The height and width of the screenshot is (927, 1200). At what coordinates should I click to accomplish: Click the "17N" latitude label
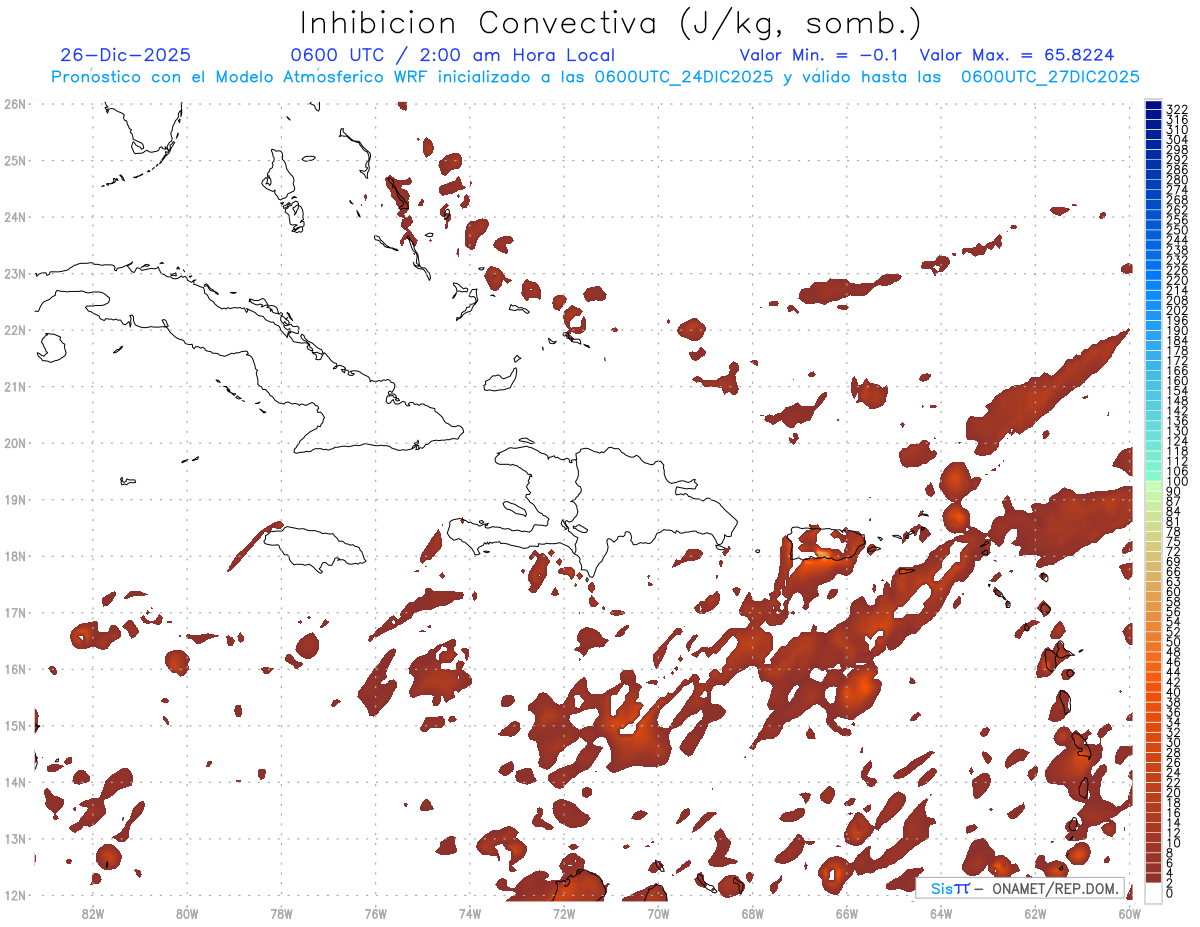pos(15,612)
